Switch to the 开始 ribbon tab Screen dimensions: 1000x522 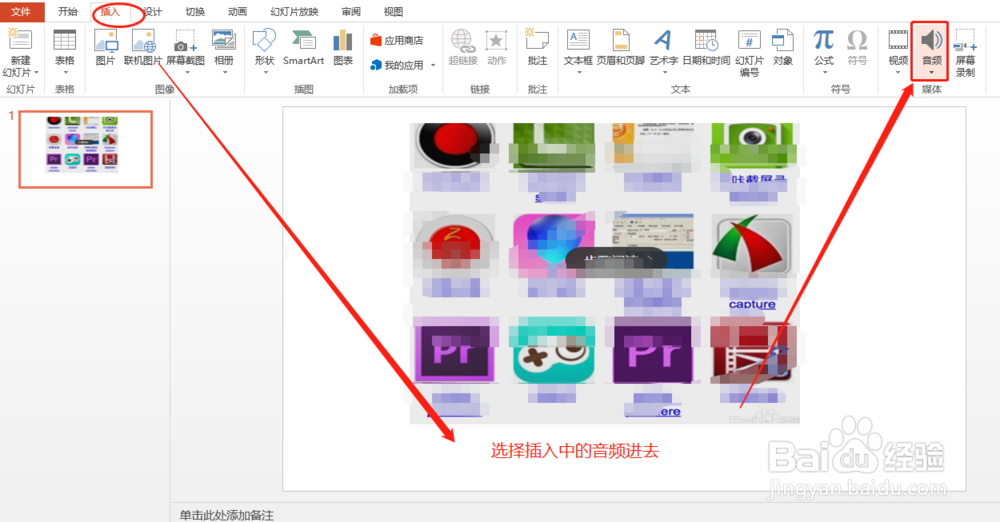[68, 11]
